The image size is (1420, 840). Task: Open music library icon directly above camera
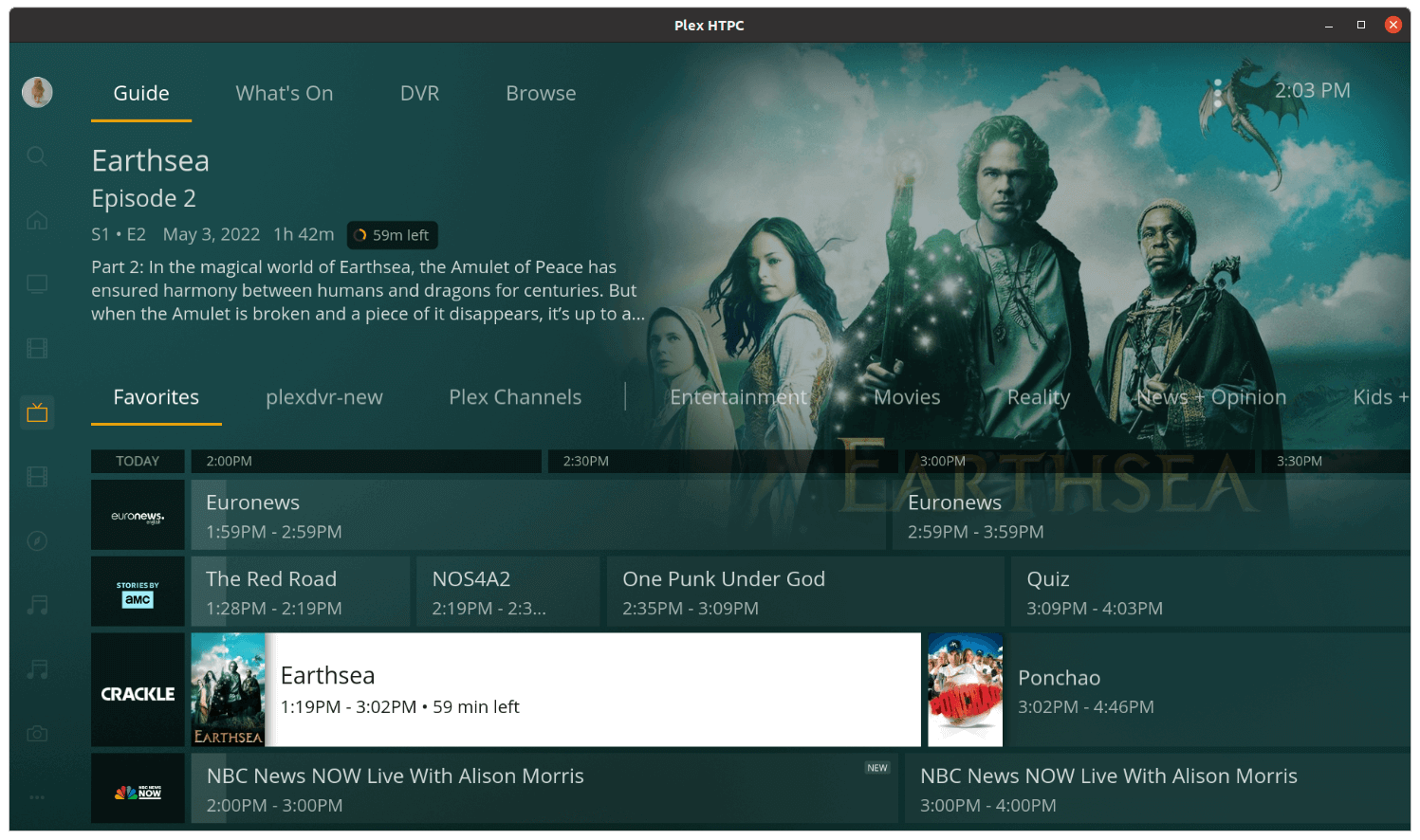click(x=37, y=669)
